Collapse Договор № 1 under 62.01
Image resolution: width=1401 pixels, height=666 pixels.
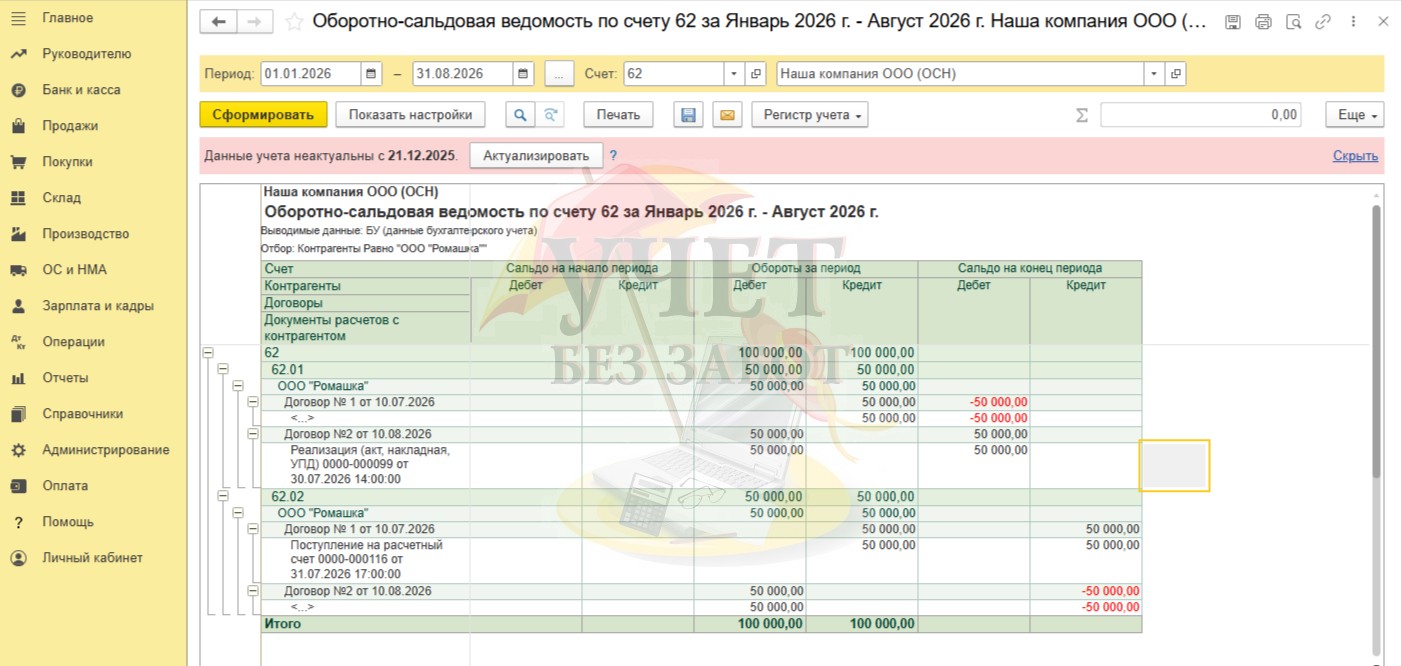point(253,402)
